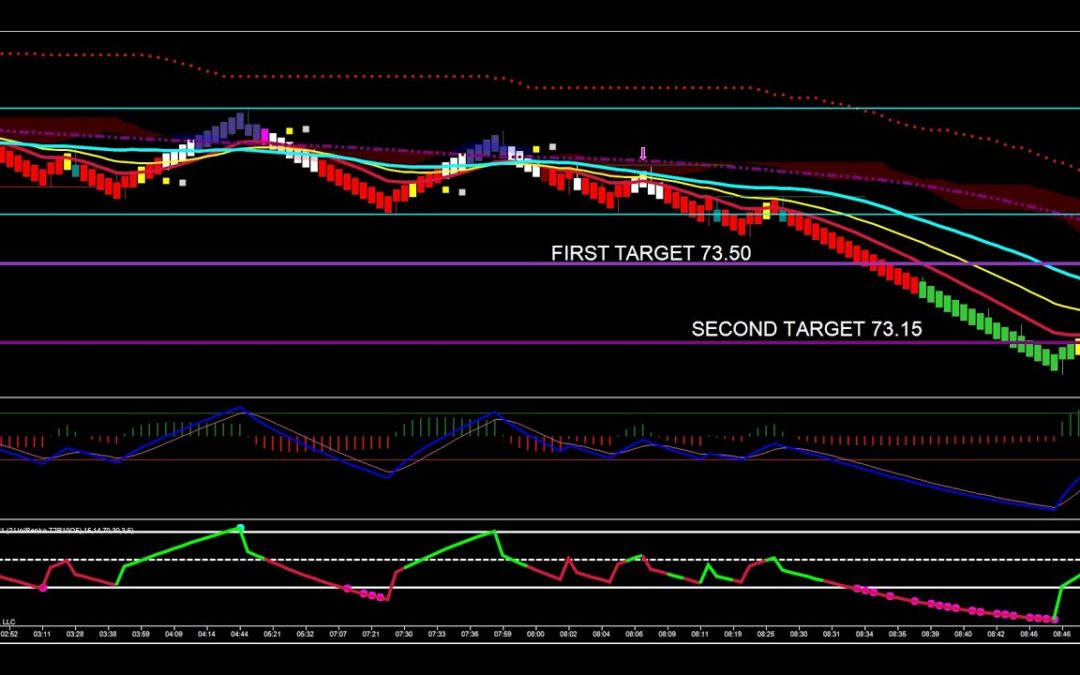Click the 04:44 time axis label
Viewport: 1080px width, 675px height.
coord(240,634)
